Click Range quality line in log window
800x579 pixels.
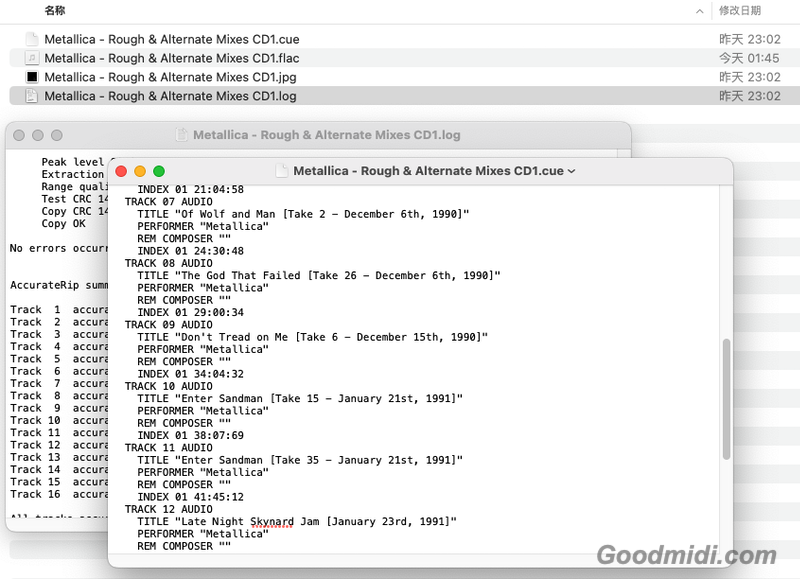point(74,187)
